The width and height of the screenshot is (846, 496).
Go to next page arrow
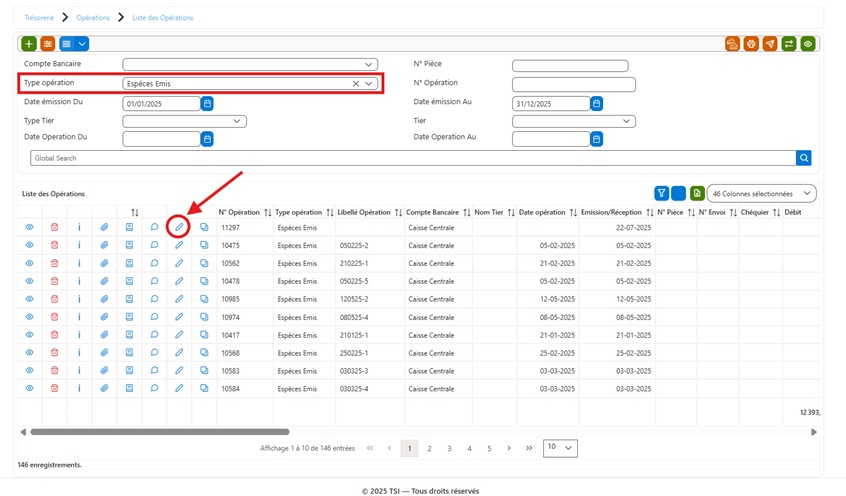pos(509,449)
